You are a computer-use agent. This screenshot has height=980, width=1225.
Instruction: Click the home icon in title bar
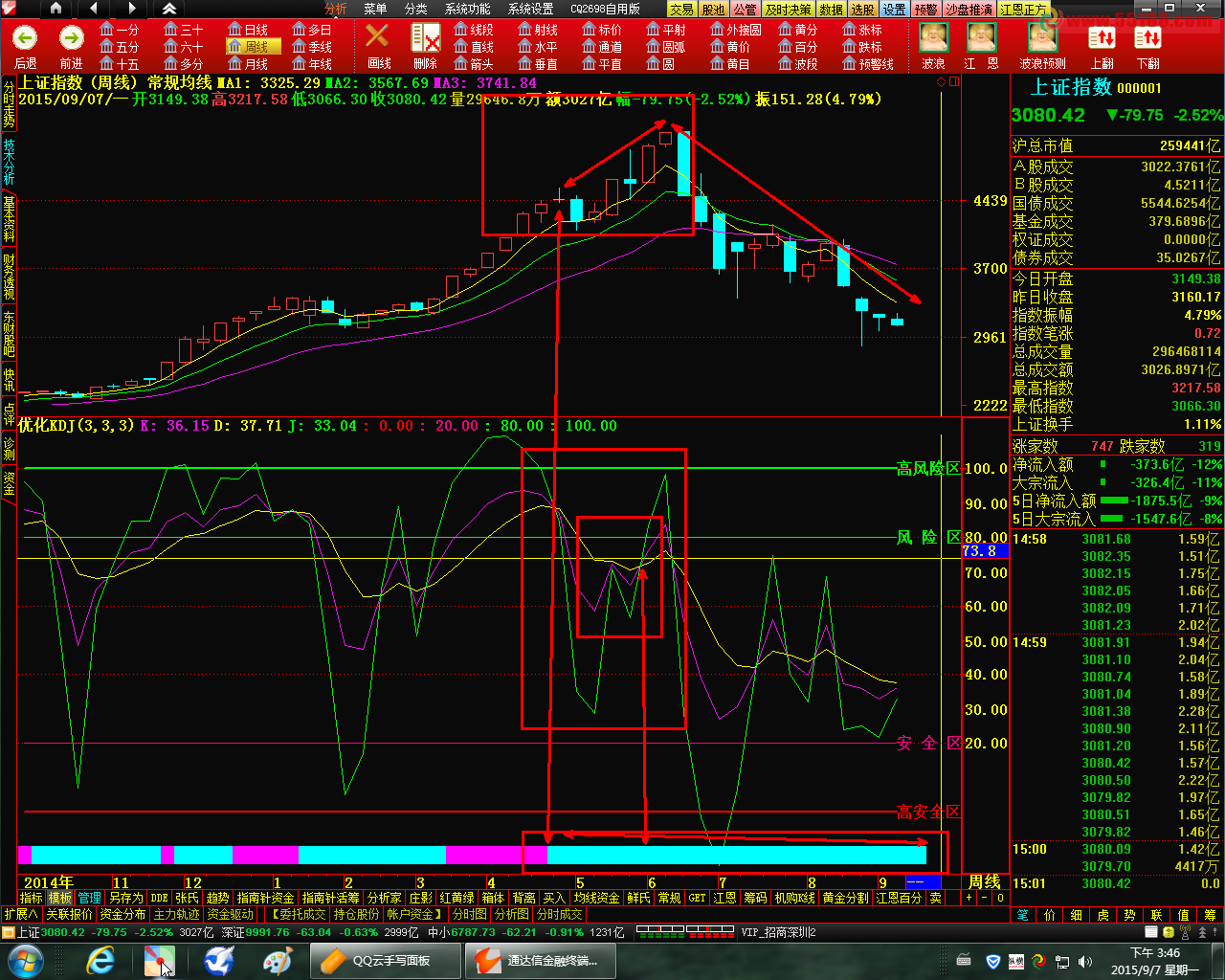56,9
